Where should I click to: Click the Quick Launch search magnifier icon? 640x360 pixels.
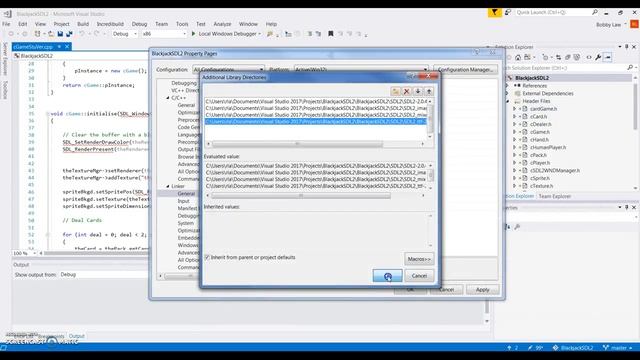pos(595,13)
